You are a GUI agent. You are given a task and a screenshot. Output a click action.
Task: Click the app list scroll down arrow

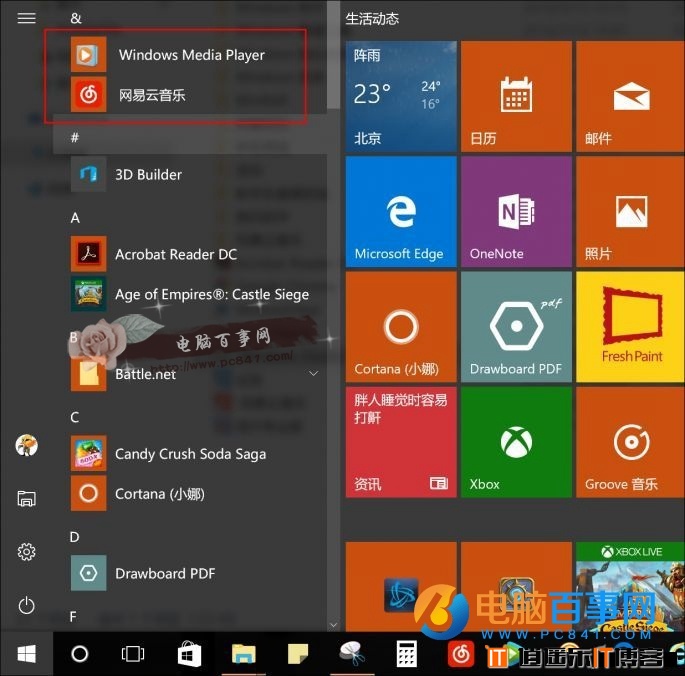[x=334, y=625]
